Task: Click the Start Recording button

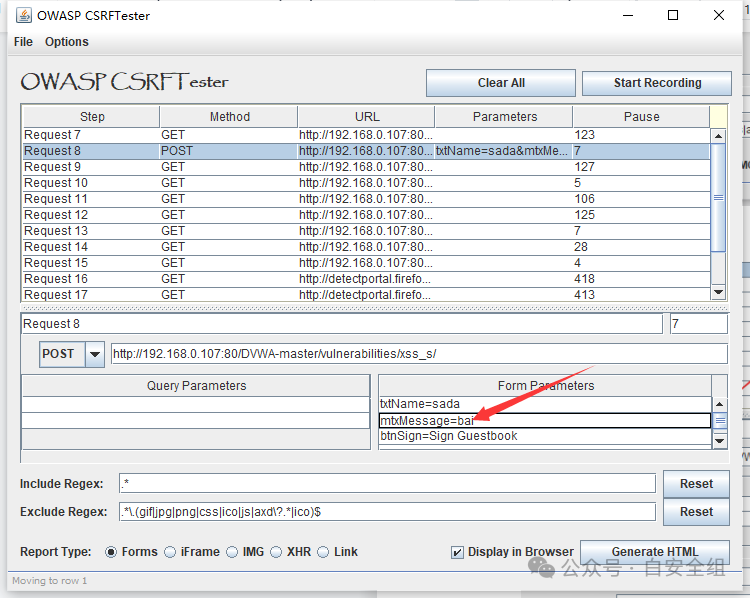Action: point(657,83)
